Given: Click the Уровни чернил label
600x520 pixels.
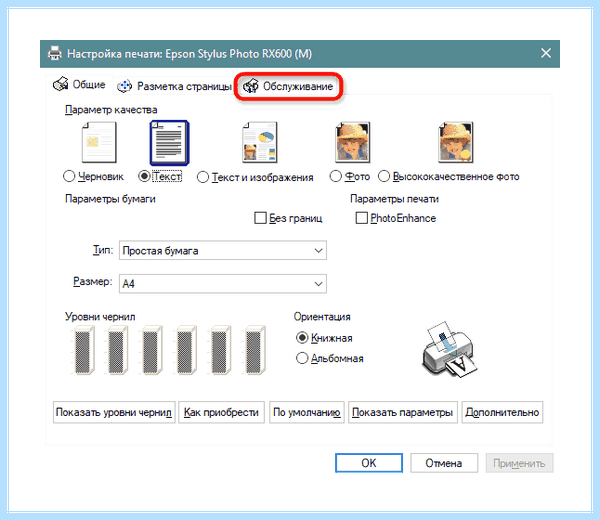Looking at the screenshot, I should point(100,317).
